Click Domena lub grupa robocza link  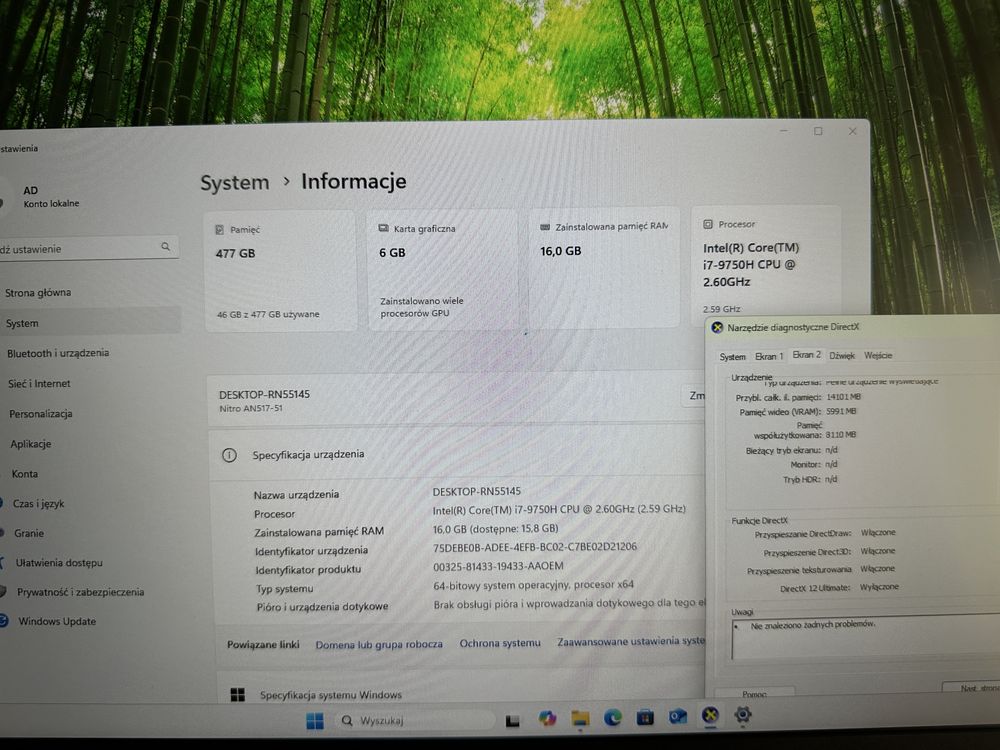[x=379, y=644]
